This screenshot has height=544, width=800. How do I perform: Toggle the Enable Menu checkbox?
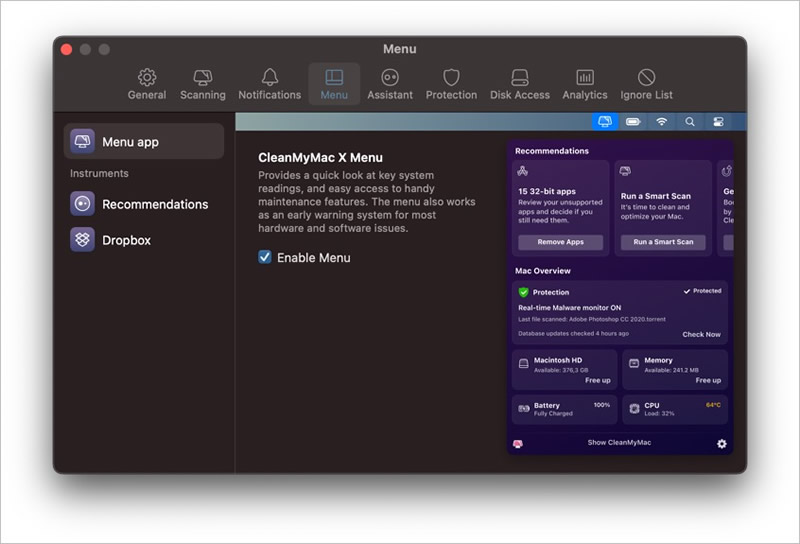pyautogui.click(x=265, y=257)
